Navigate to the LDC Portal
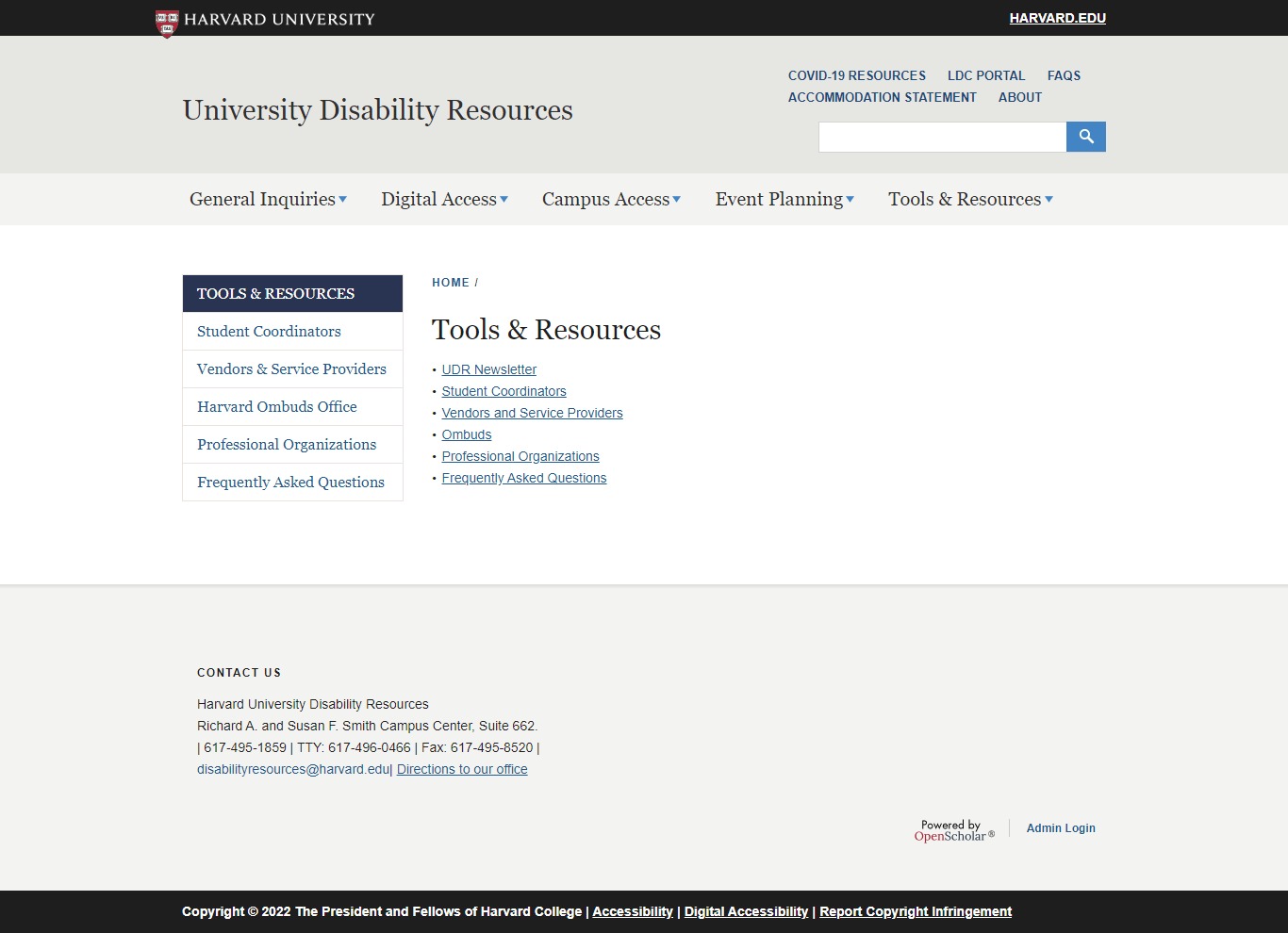Viewport: 1288px width, 933px height. click(986, 75)
